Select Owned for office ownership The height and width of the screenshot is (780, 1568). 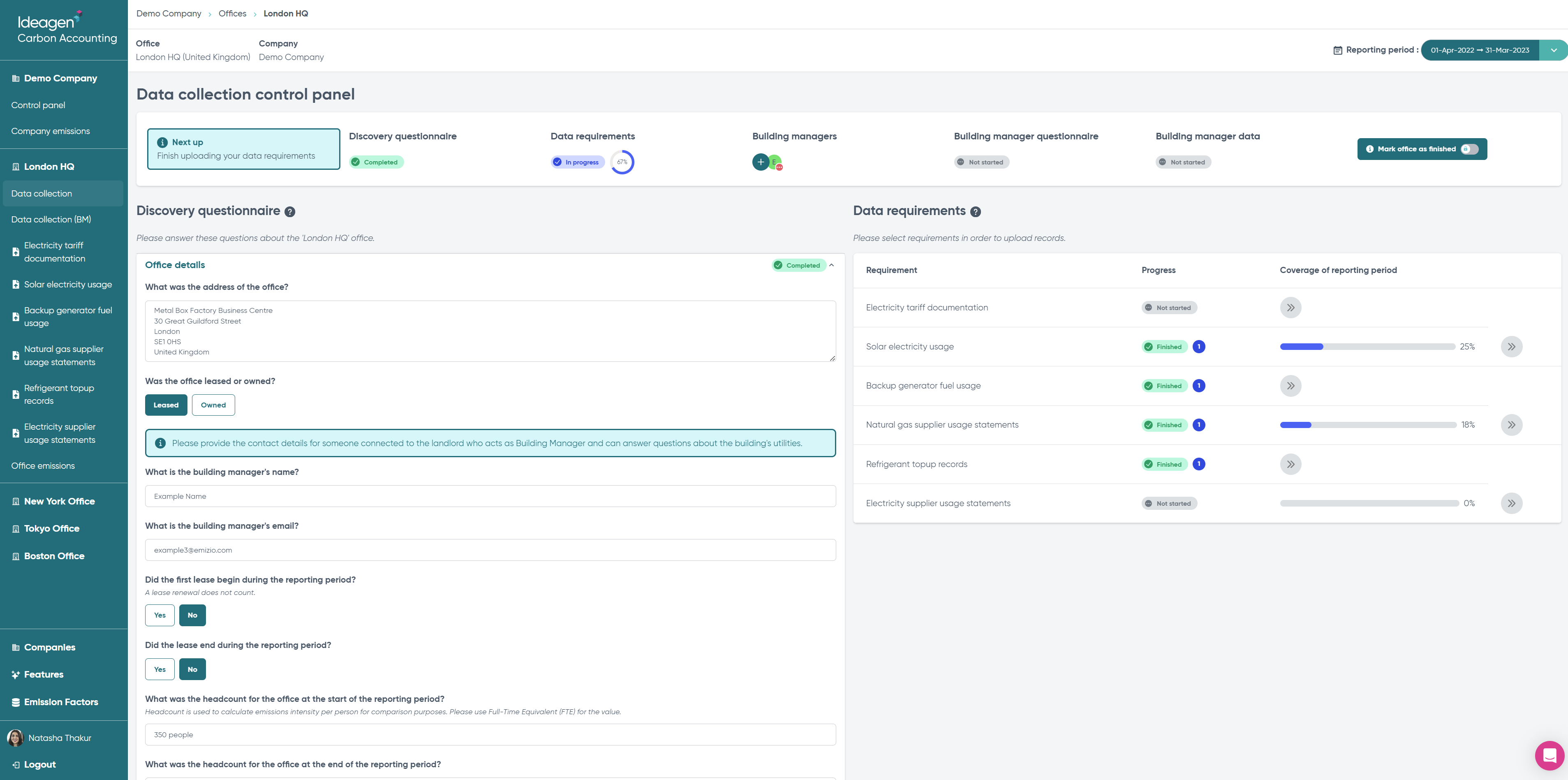(x=213, y=405)
